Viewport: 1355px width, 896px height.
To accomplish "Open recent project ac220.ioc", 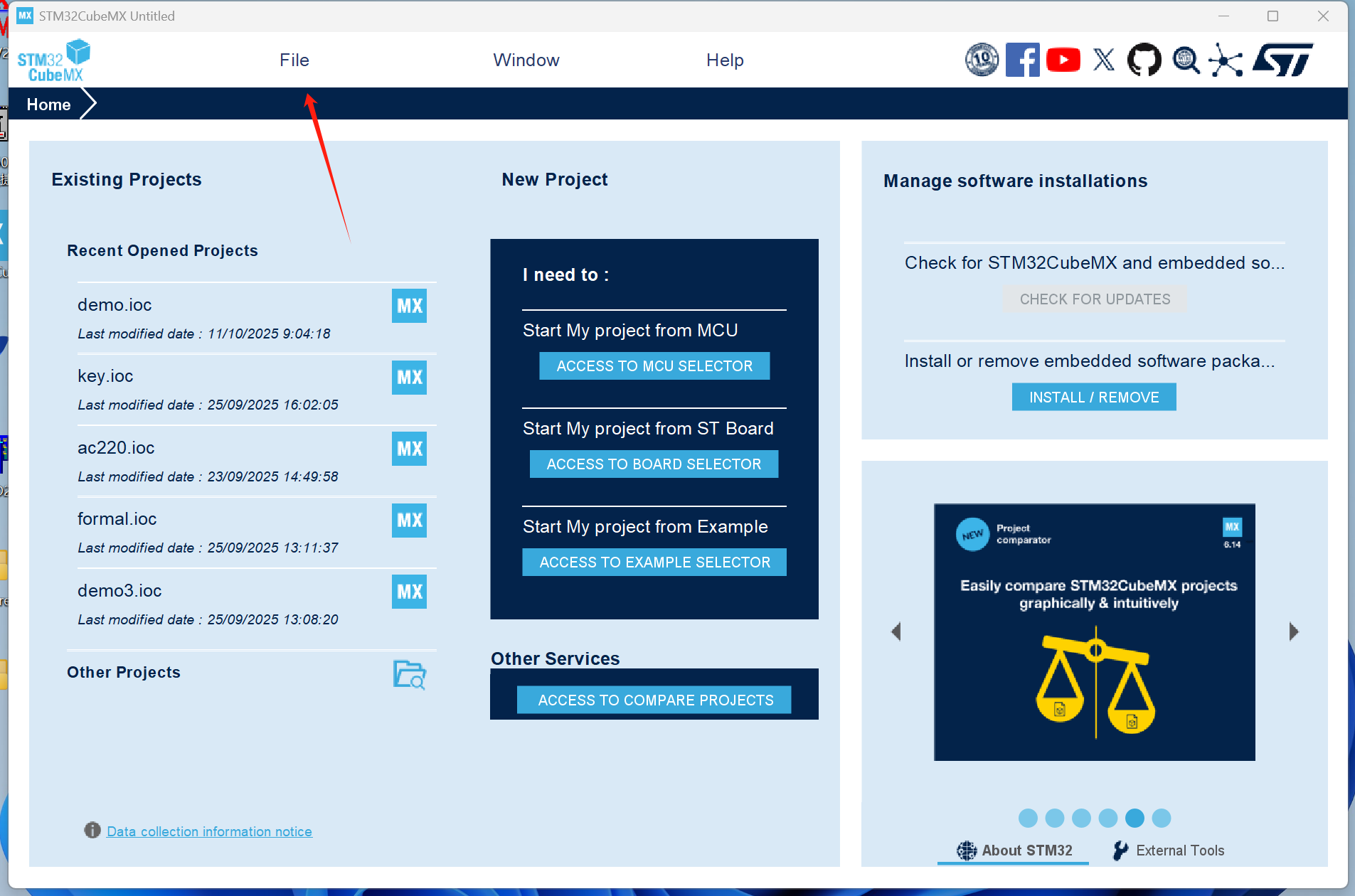I will [116, 448].
